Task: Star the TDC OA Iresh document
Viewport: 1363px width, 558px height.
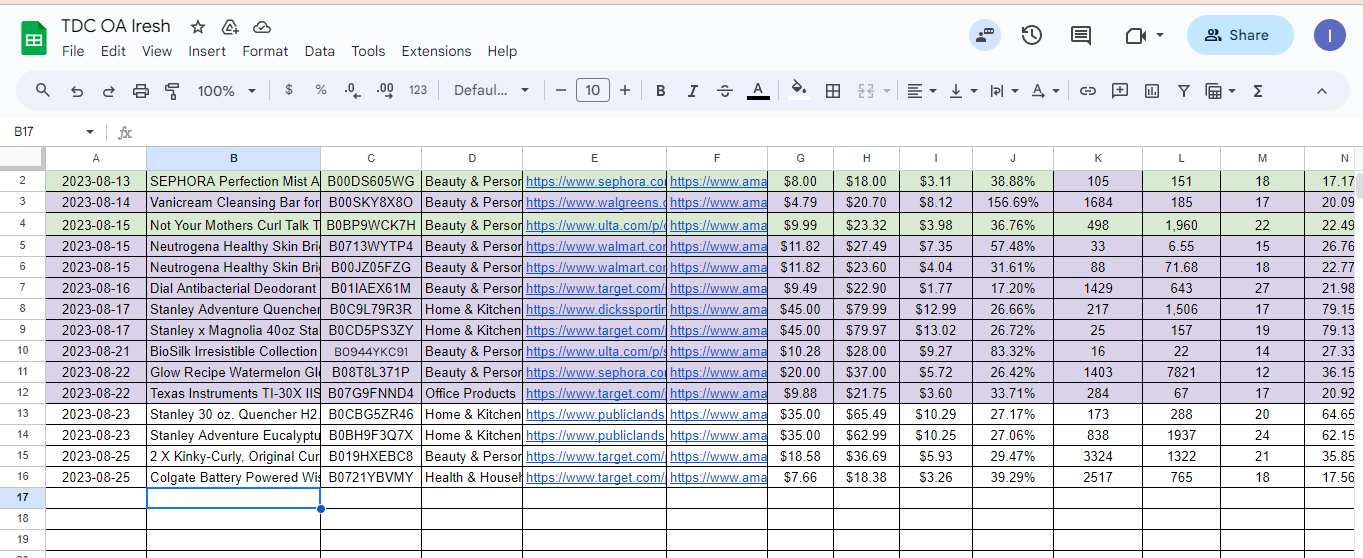Action: click(198, 27)
